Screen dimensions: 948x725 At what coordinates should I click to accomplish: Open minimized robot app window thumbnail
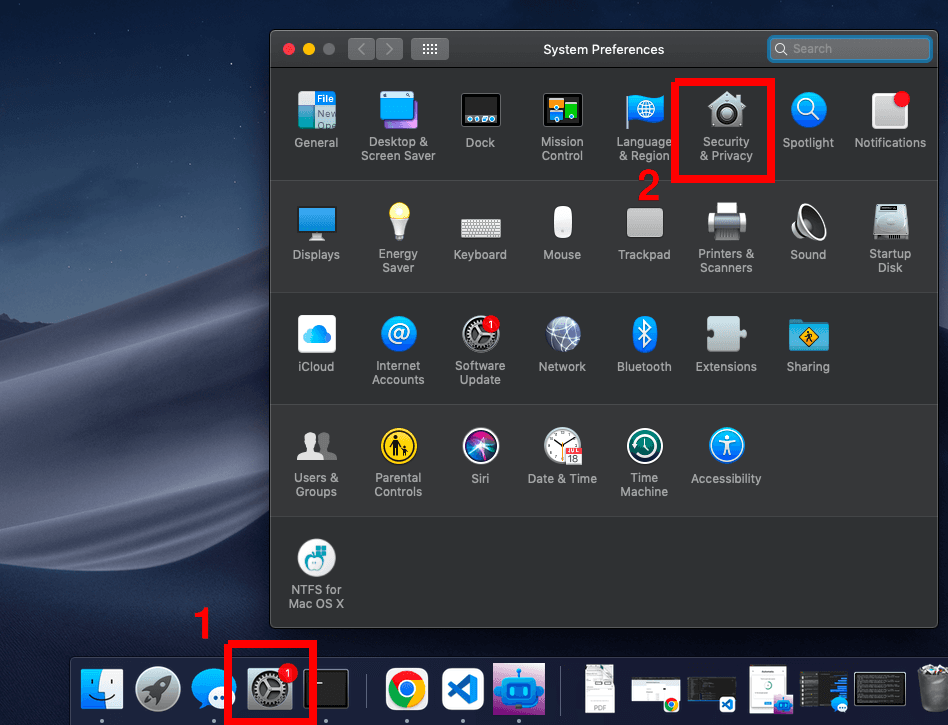[x=770, y=690]
